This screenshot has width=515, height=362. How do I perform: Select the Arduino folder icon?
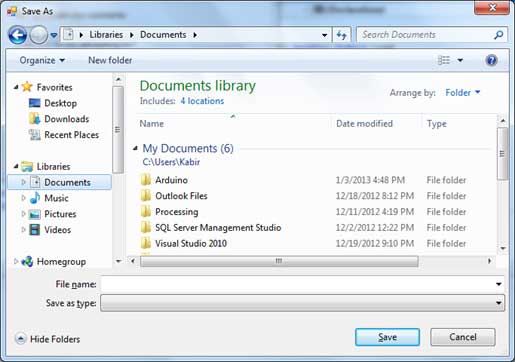tap(145, 180)
